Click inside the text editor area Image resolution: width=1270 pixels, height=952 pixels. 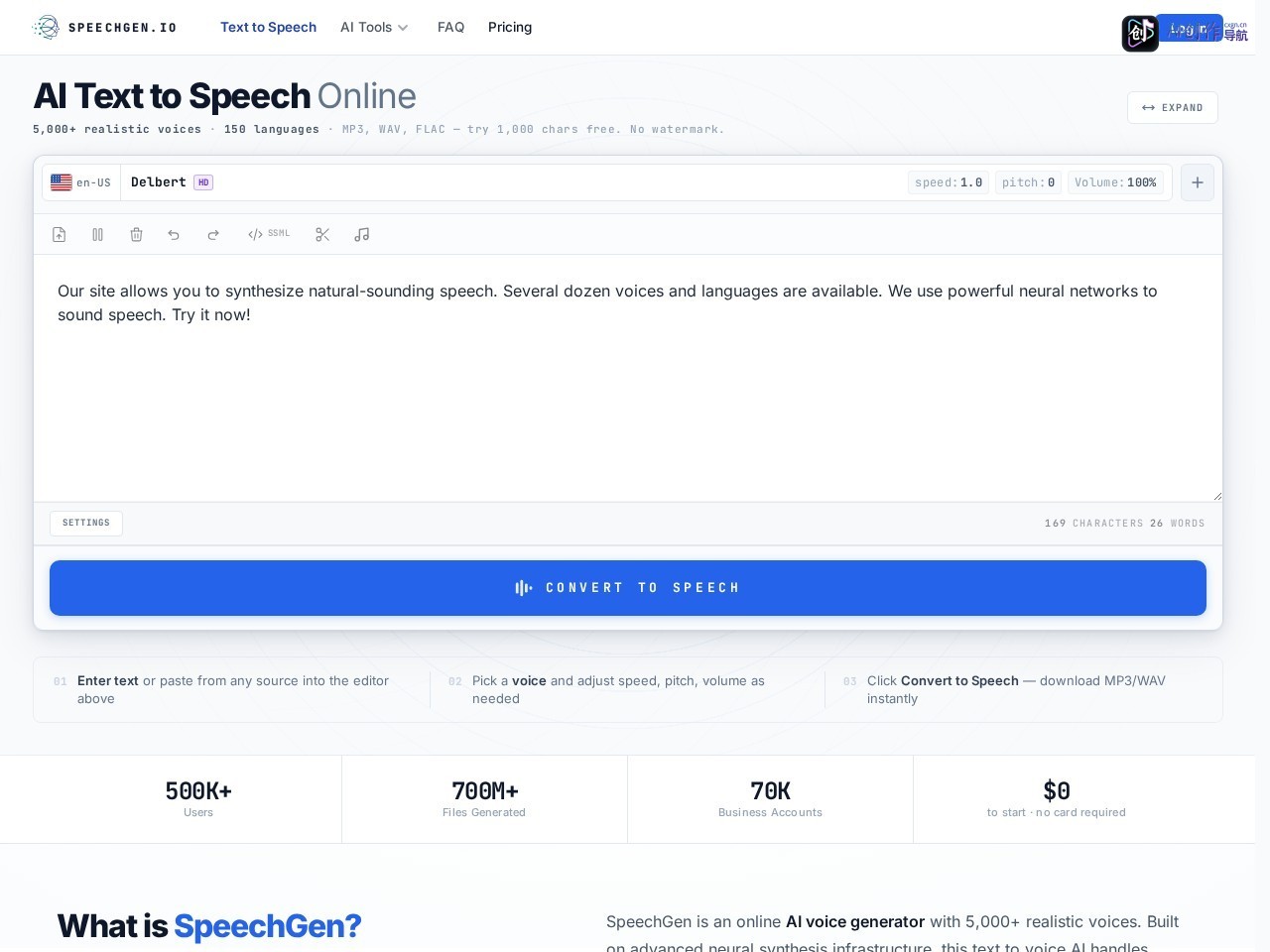(628, 378)
